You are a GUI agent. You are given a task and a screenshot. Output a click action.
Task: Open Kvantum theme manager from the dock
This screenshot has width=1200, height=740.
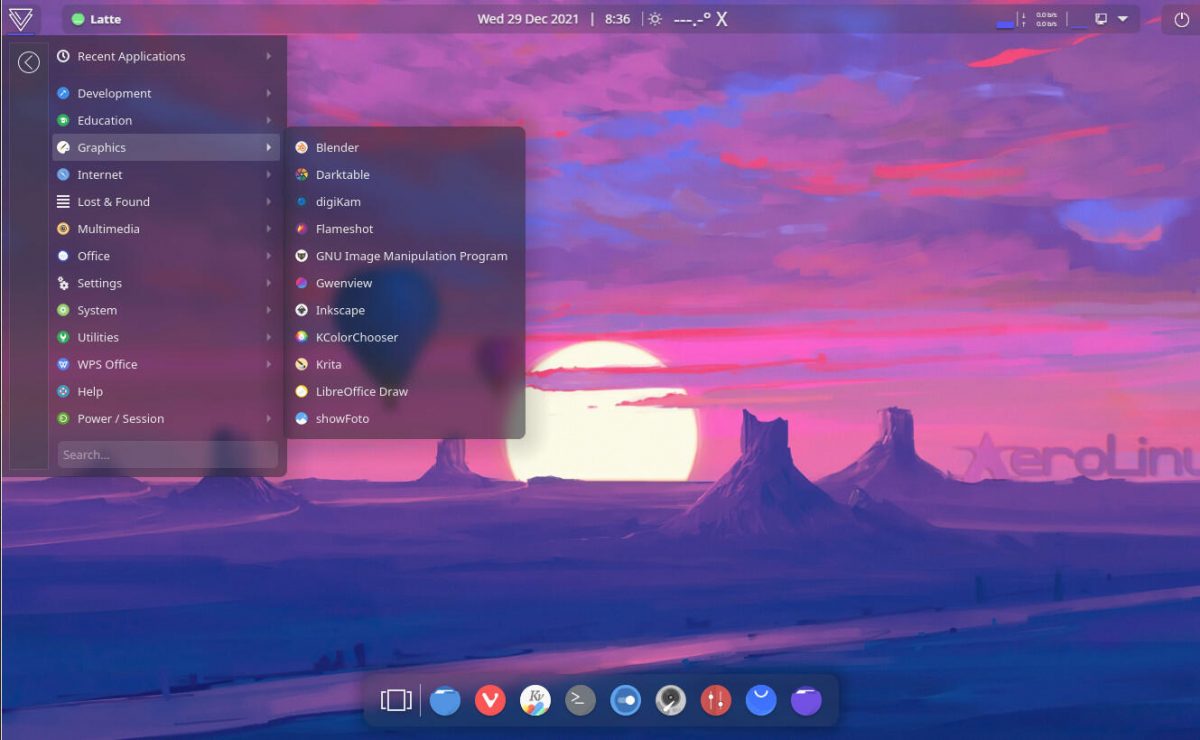pos(535,700)
